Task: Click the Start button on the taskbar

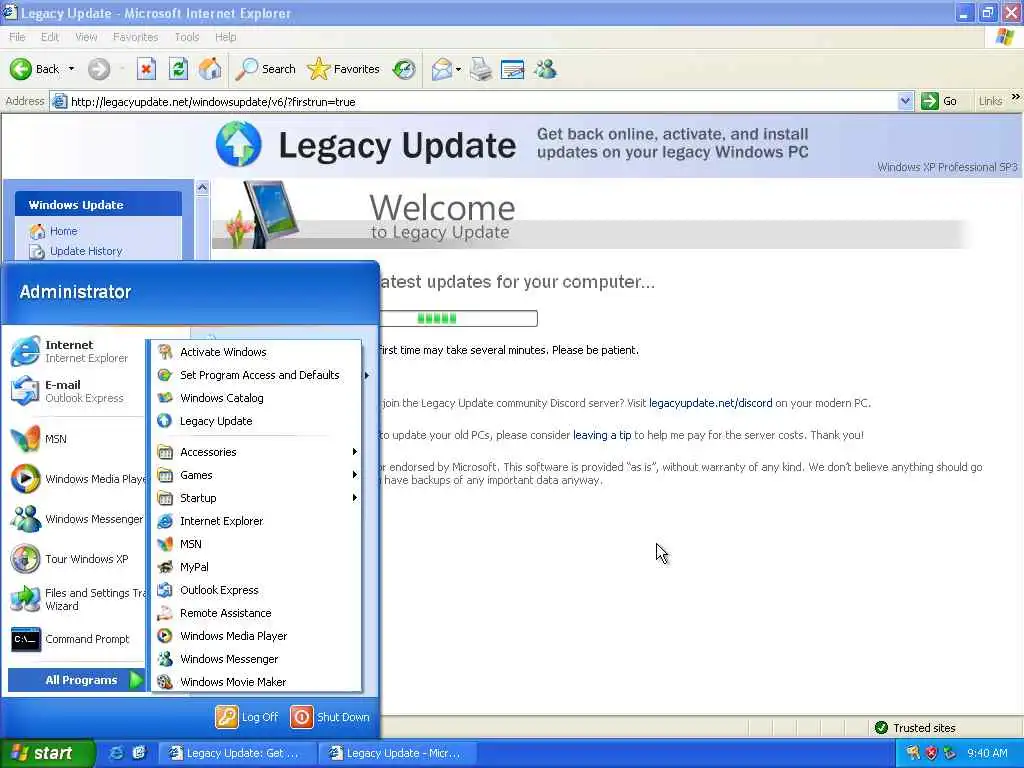Action: pos(47,753)
